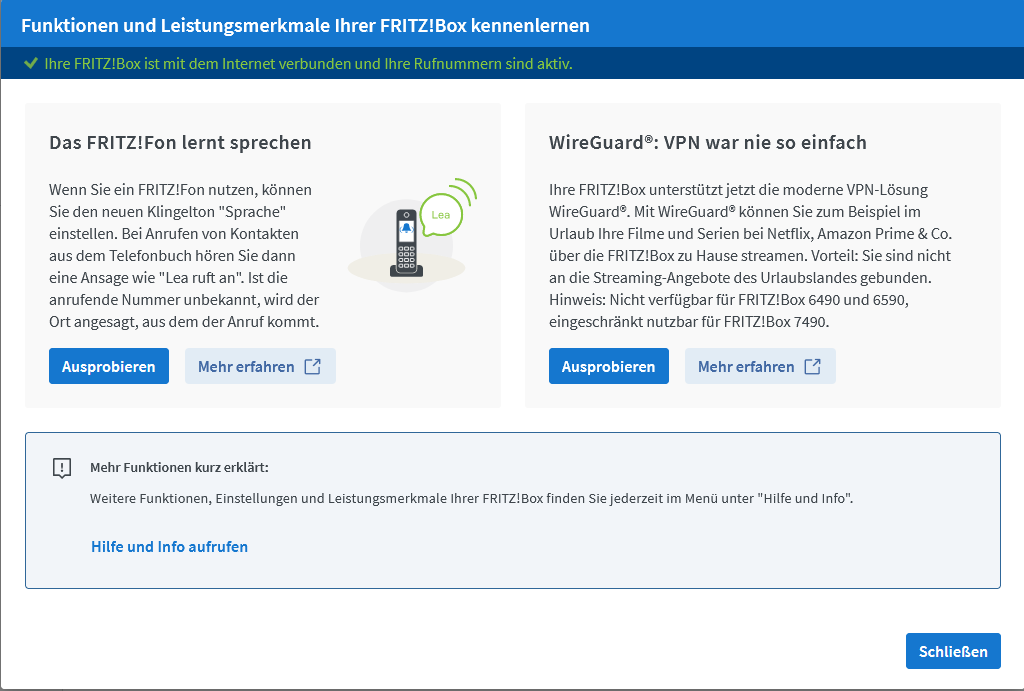Click Ausprobieren under FRITZ!Fon lernt sprechen
This screenshot has width=1024, height=691.
(109, 366)
